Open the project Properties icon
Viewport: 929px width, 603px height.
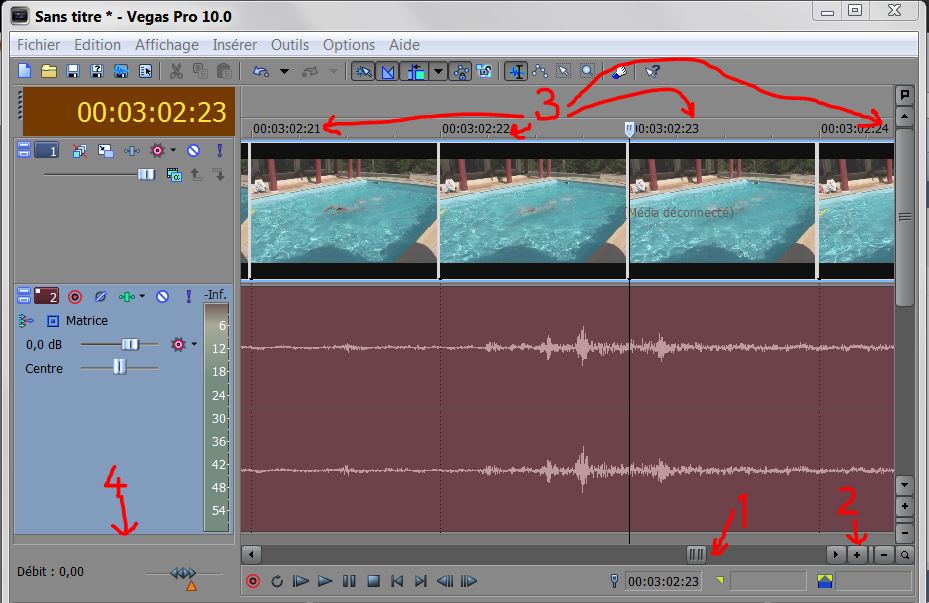point(145,72)
